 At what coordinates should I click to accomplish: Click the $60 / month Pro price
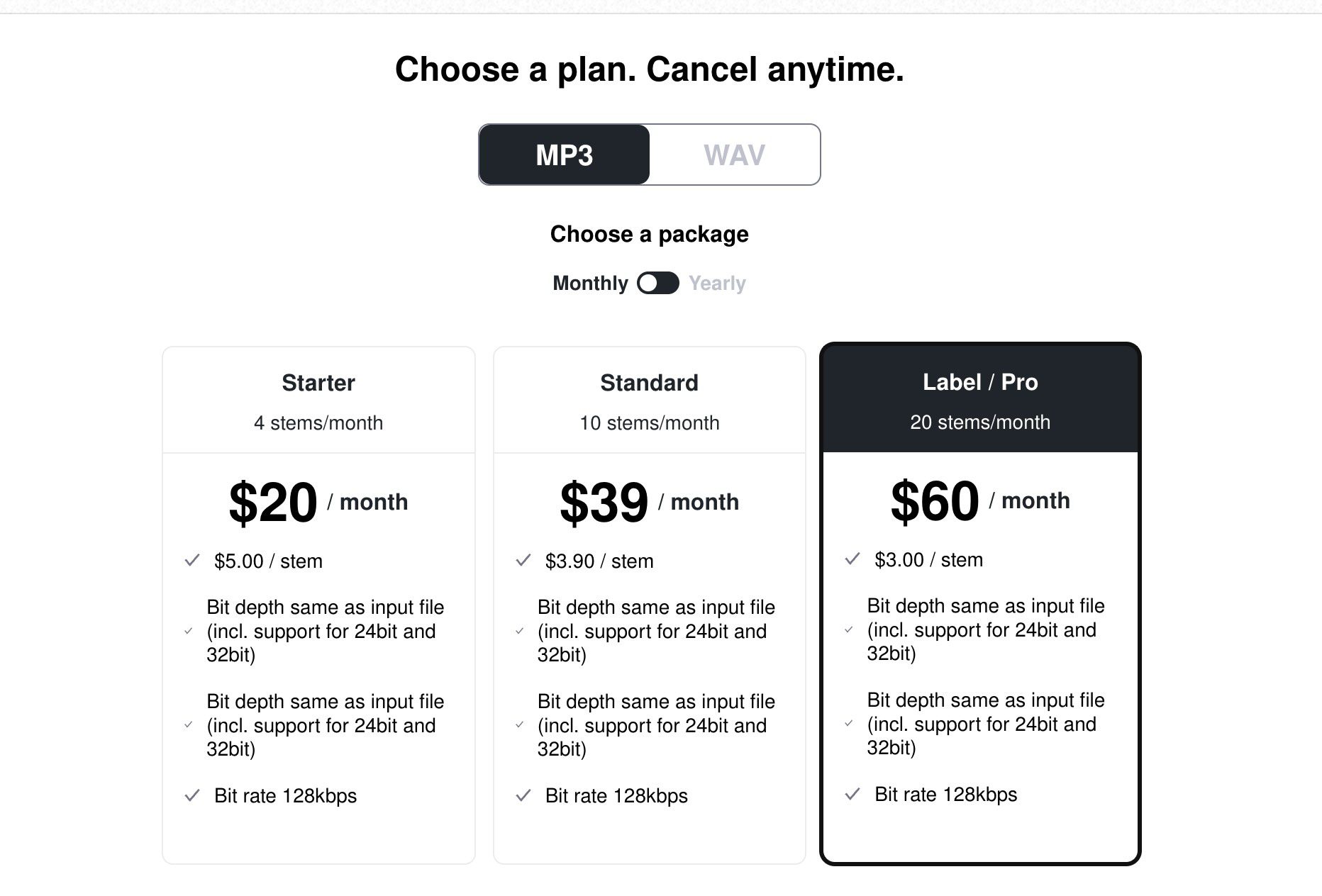pos(980,500)
